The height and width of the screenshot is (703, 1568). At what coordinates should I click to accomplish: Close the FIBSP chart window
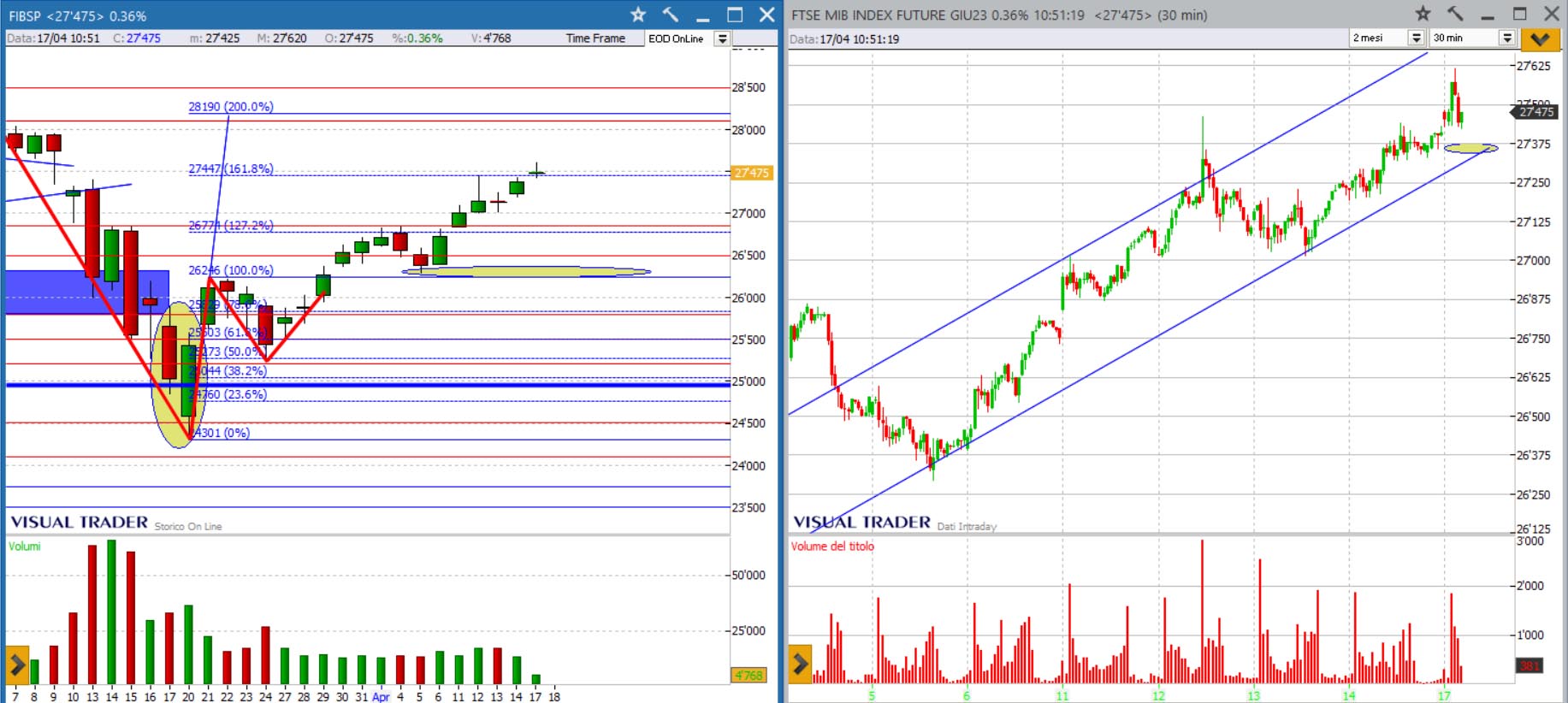point(767,15)
